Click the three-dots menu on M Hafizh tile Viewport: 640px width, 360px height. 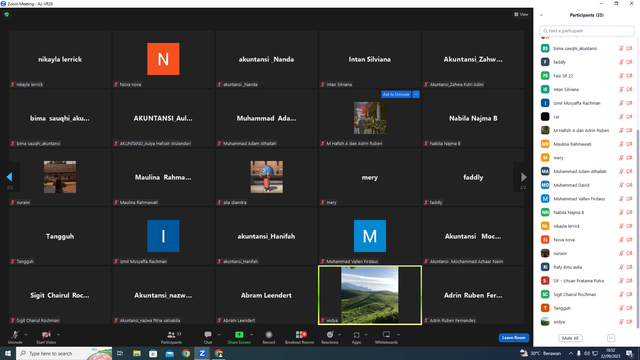(x=416, y=94)
